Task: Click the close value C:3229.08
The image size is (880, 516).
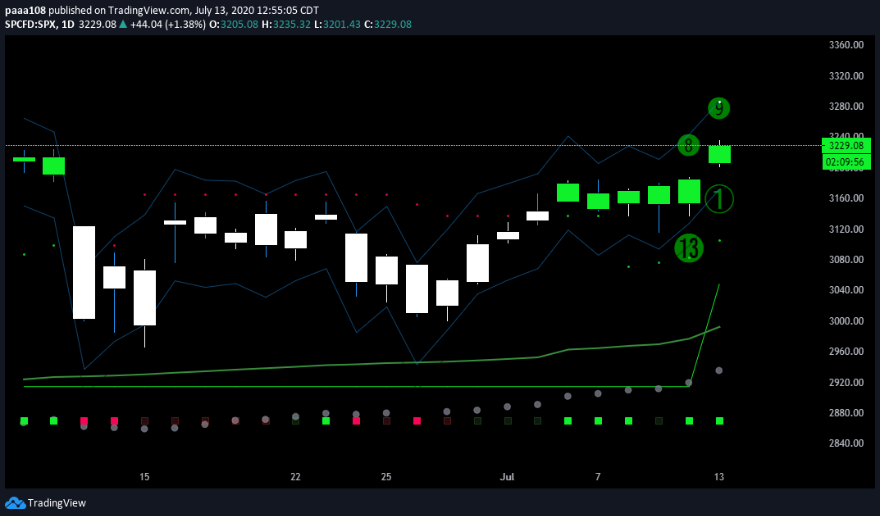Action: [x=388, y=24]
